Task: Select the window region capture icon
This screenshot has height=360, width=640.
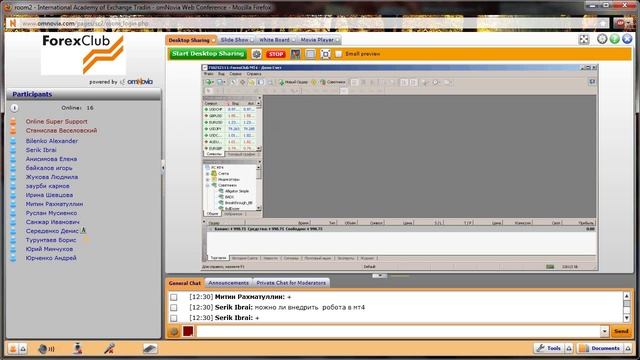Action: point(311,54)
